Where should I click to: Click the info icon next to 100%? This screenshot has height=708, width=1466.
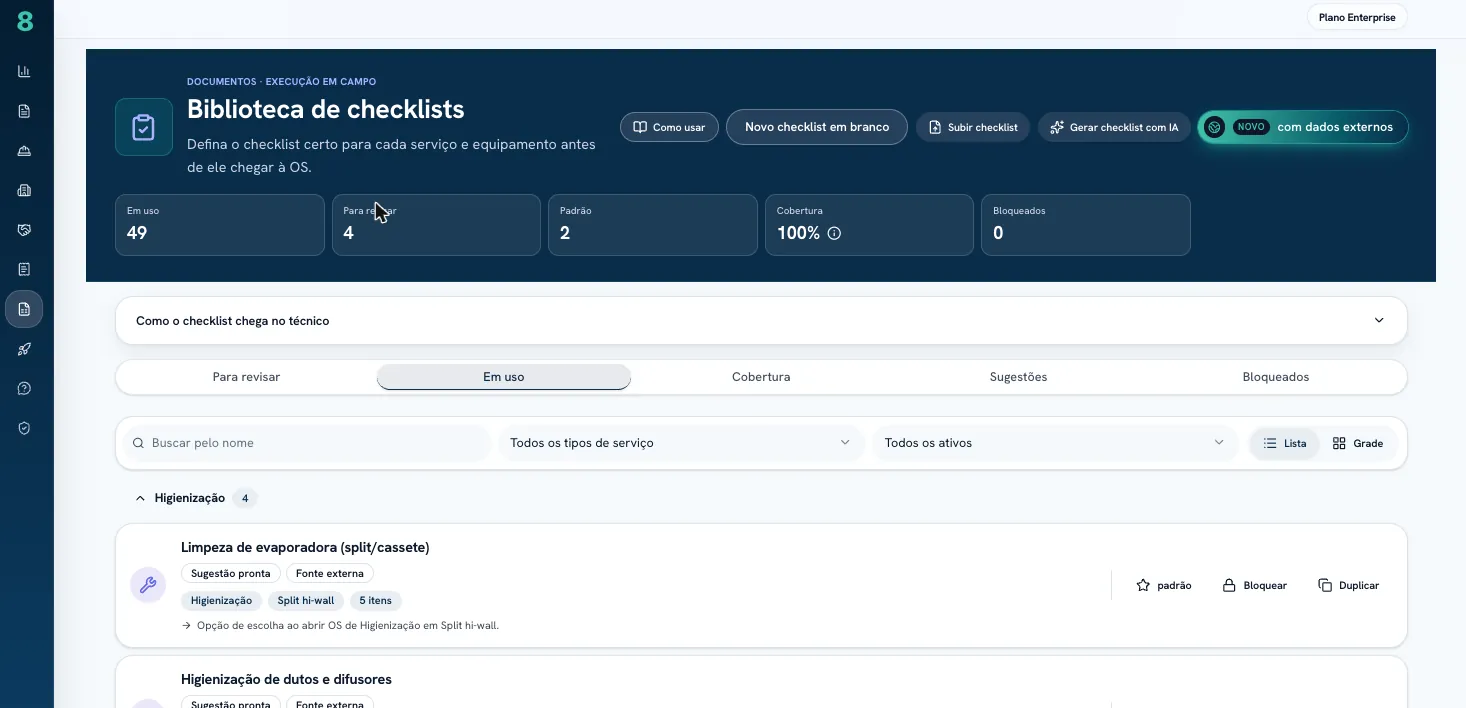click(834, 233)
